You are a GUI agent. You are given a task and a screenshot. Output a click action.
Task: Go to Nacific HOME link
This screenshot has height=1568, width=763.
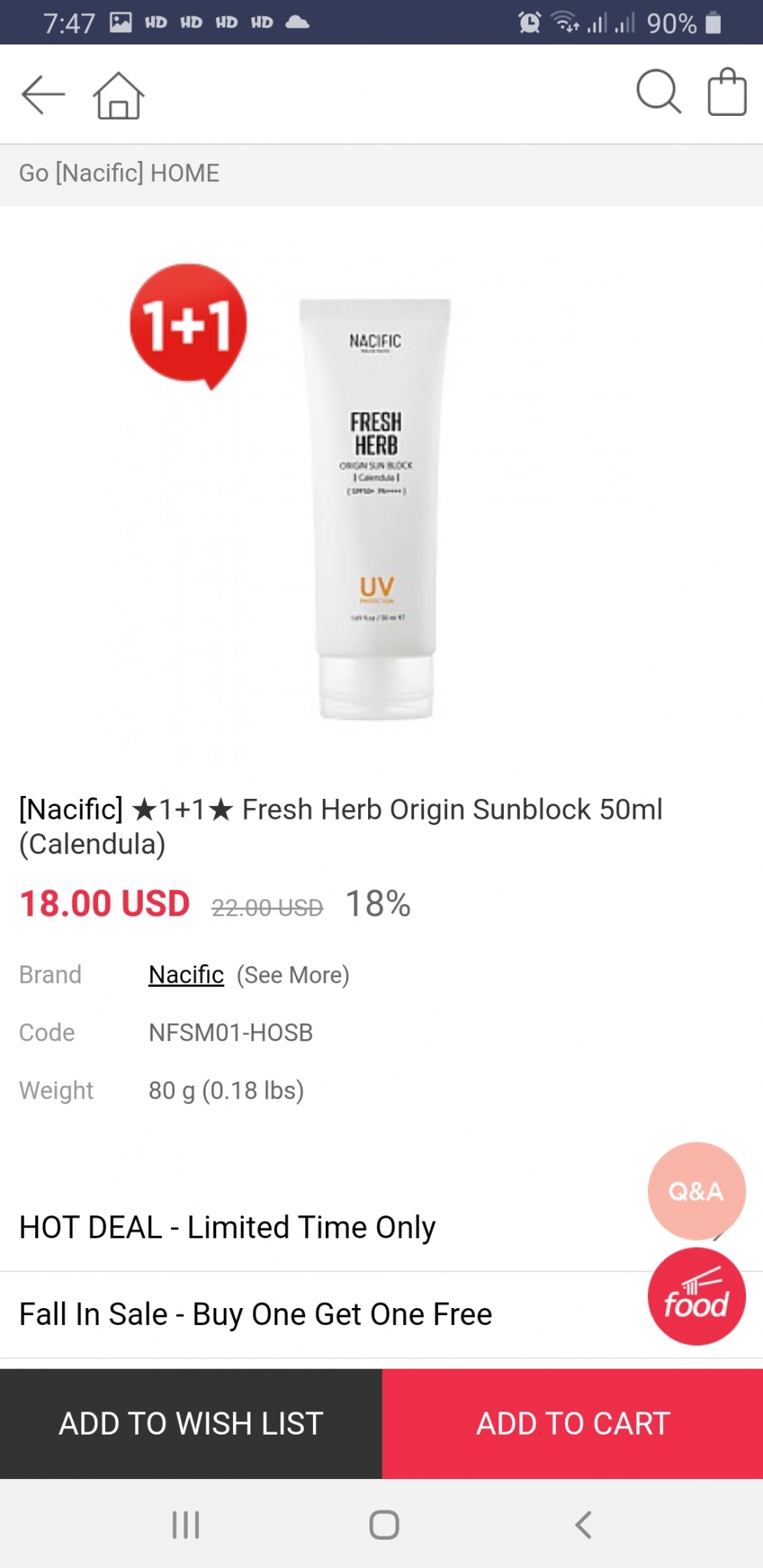coord(119,173)
